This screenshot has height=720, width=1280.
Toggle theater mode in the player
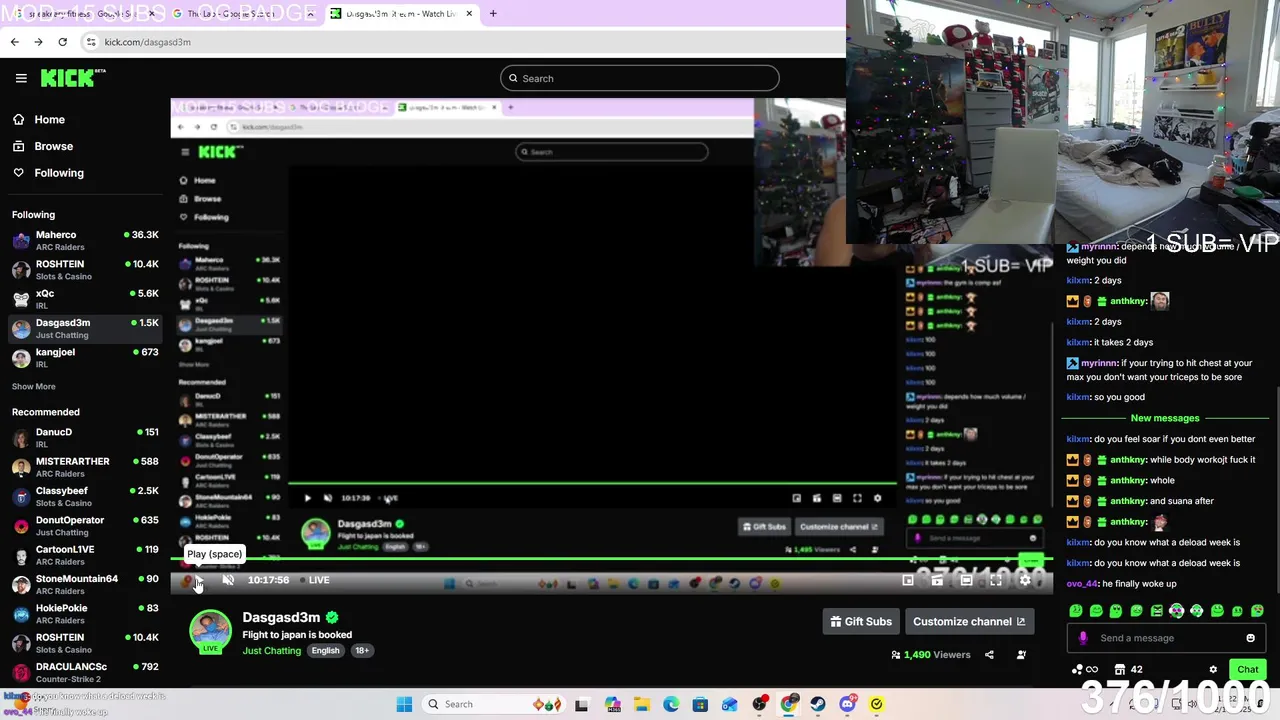(966, 580)
